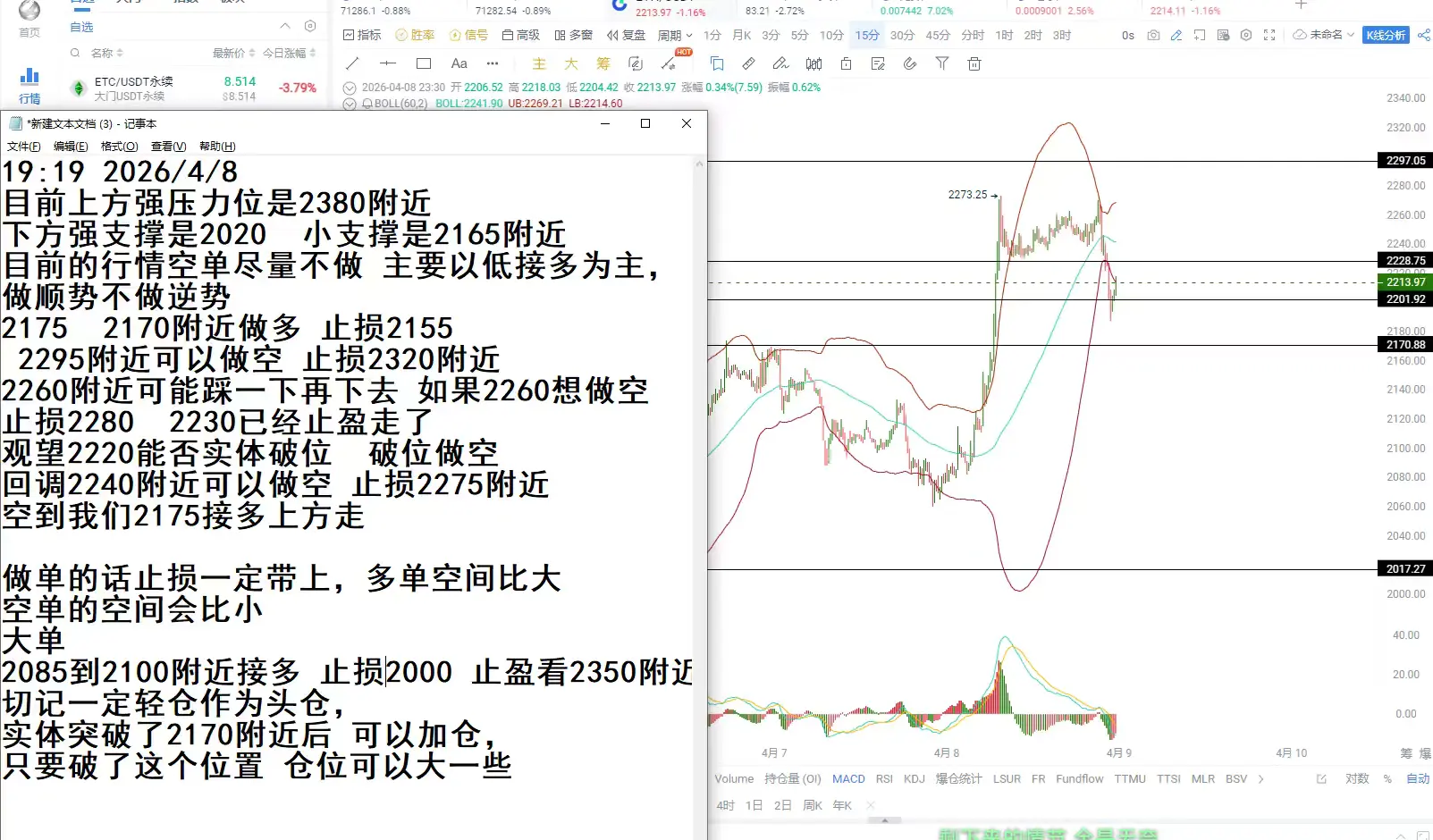The width and height of the screenshot is (1433, 840).
Task: Open the 首页 home sidebar icon
Action: coord(30,18)
